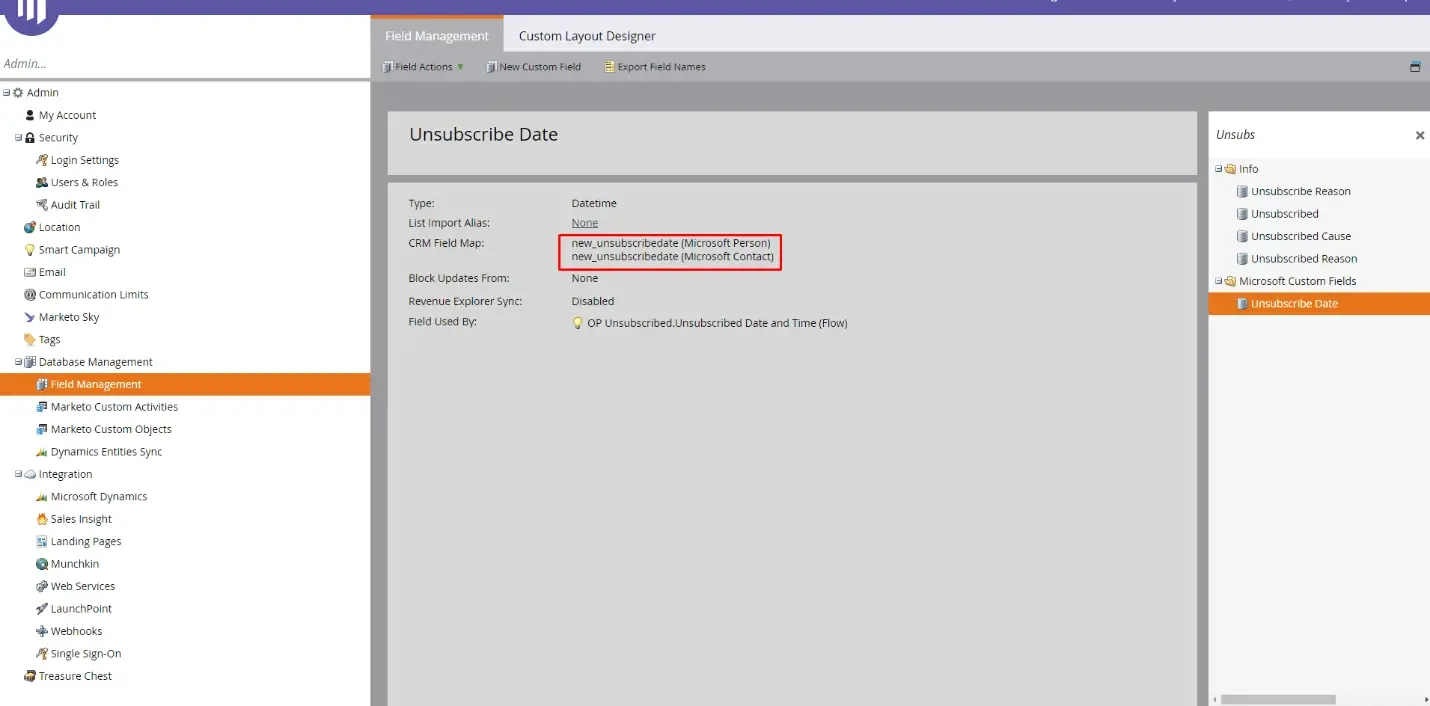
Task: Click the Admin search input field
Action: pos(185,63)
